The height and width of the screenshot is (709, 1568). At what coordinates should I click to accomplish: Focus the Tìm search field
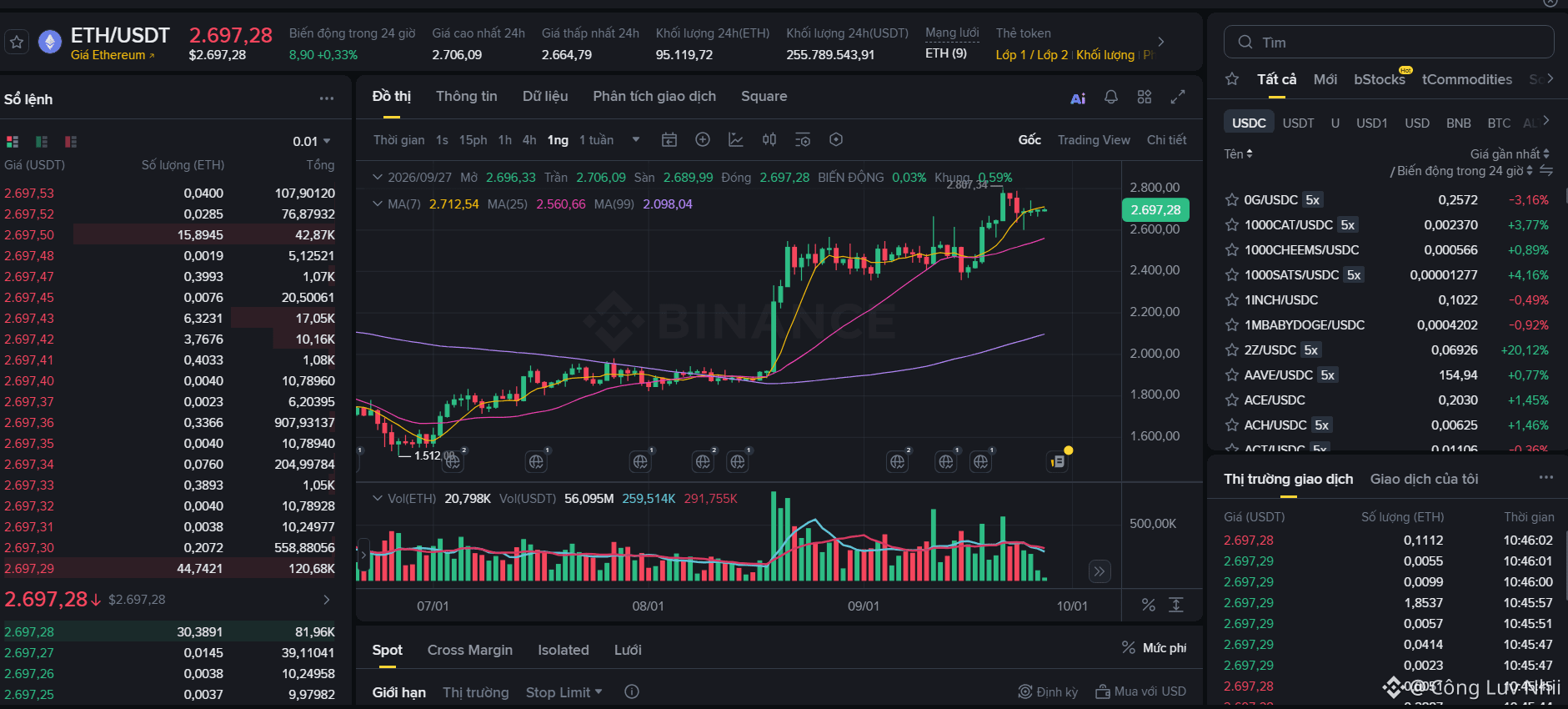tap(1389, 42)
